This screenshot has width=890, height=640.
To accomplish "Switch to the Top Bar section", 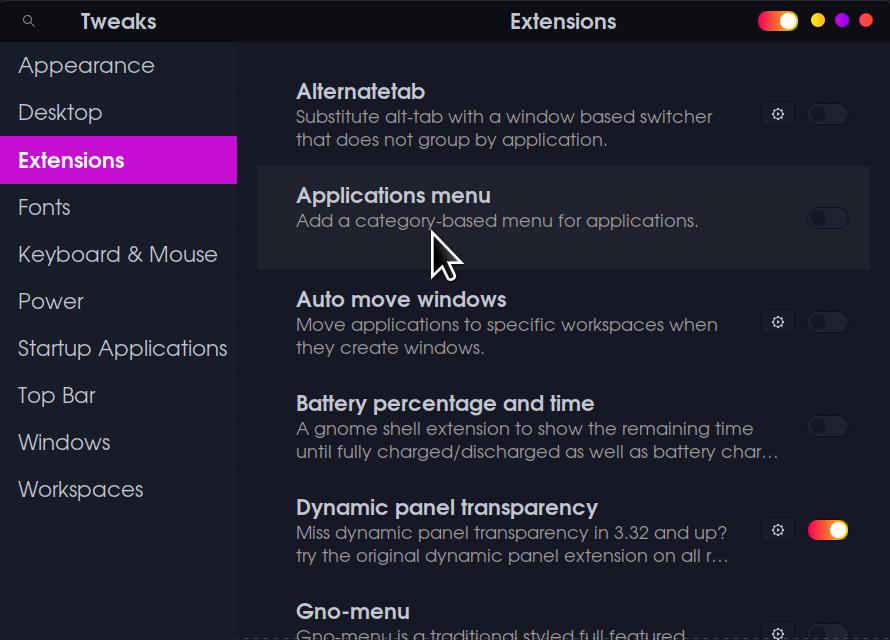I will [x=57, y=395].
